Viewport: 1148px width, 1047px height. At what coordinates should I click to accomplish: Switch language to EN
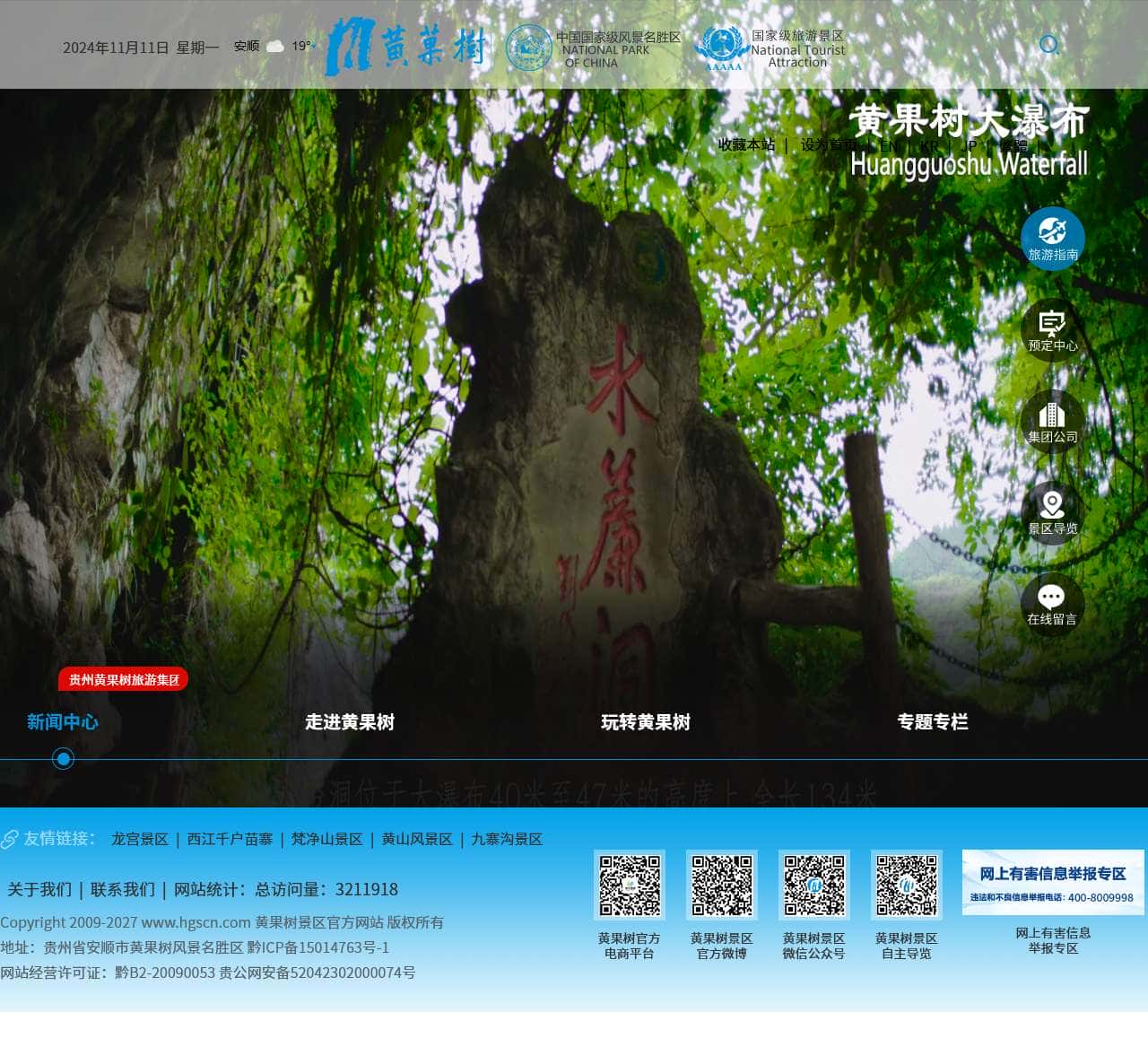coord(889,145)
